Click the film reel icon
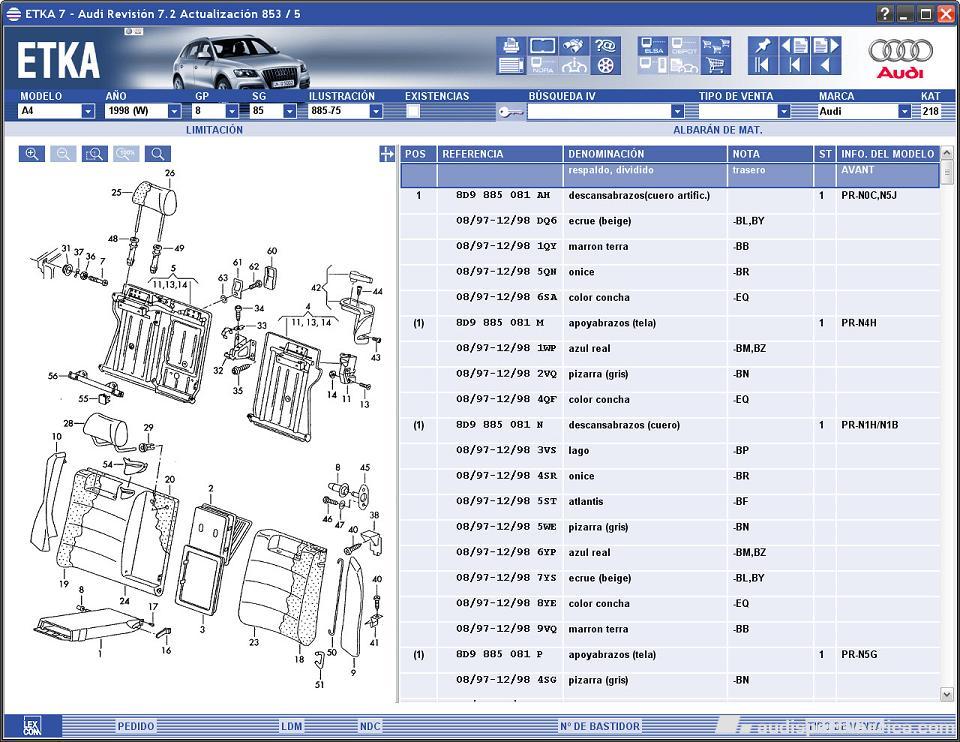Viewport: 960px width, 742px height. point(605,65)
